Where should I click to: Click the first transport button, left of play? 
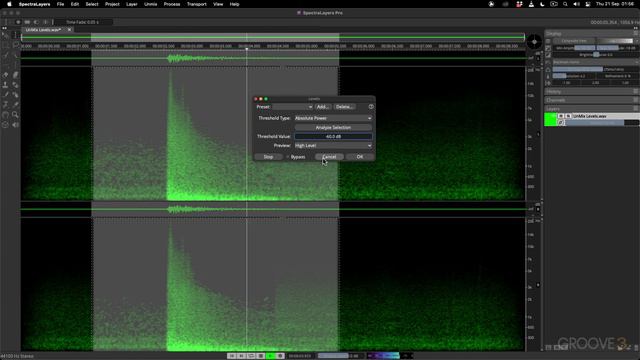(231, 356)
